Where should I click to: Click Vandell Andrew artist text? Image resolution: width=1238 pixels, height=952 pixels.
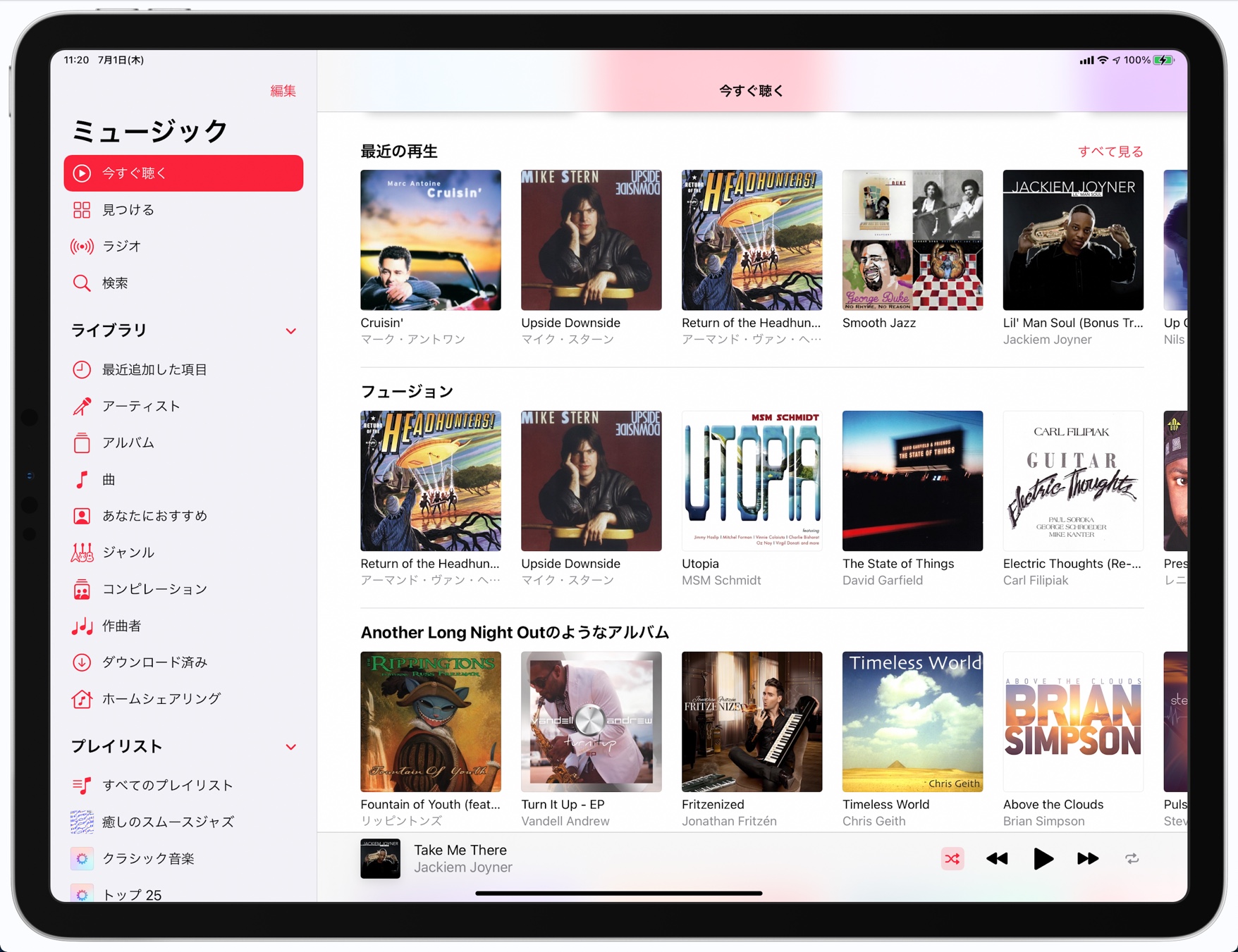click(x=565, y=822)
